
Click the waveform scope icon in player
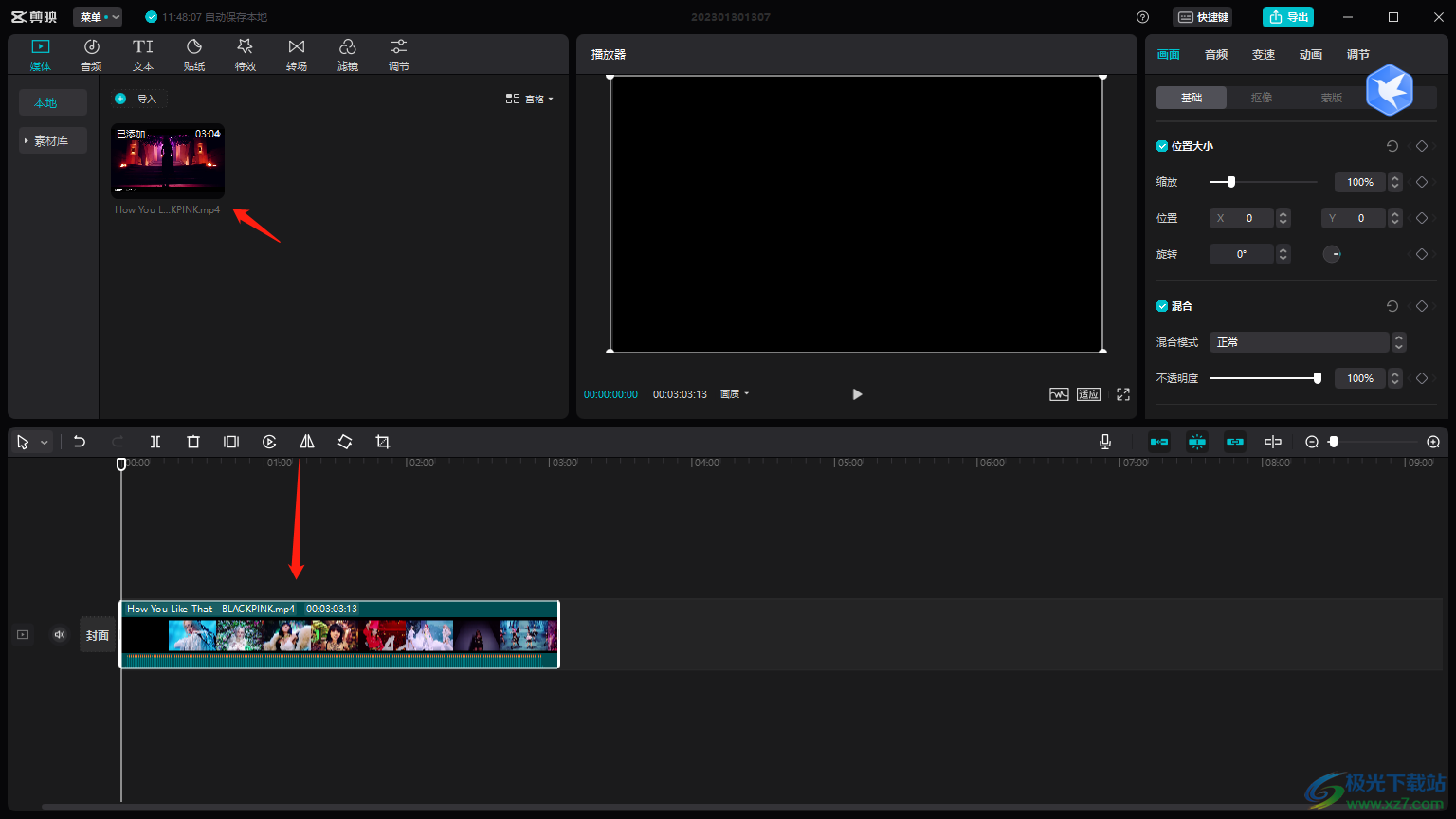coord(1059,394)
